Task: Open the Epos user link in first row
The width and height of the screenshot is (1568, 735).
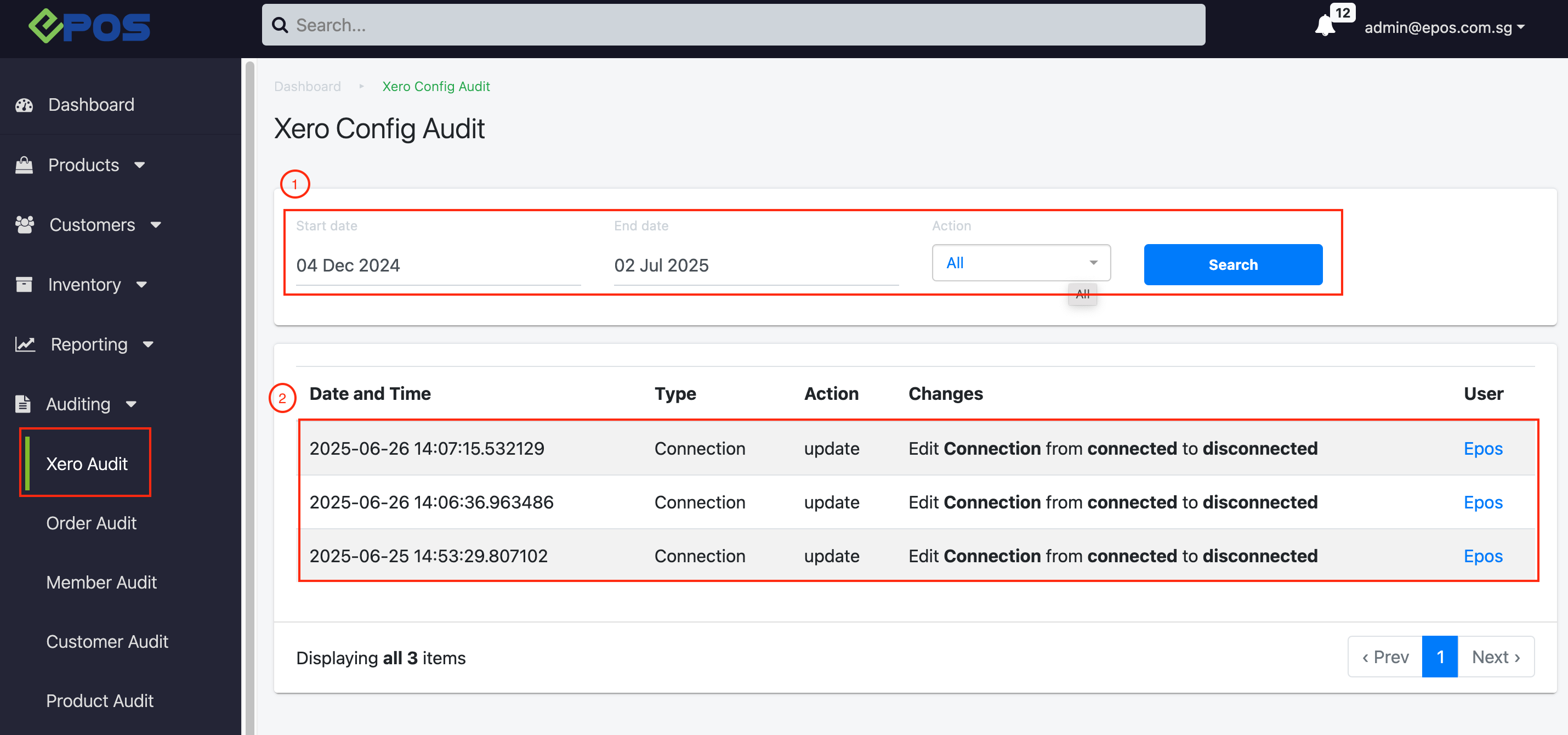Action: (x=1483, y=449)
